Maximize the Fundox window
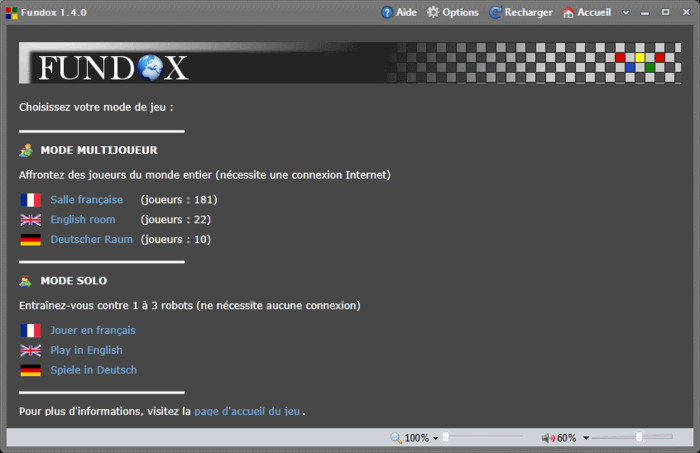The height and width of the screenshot is (453, 700). click(x=665, y=12)
